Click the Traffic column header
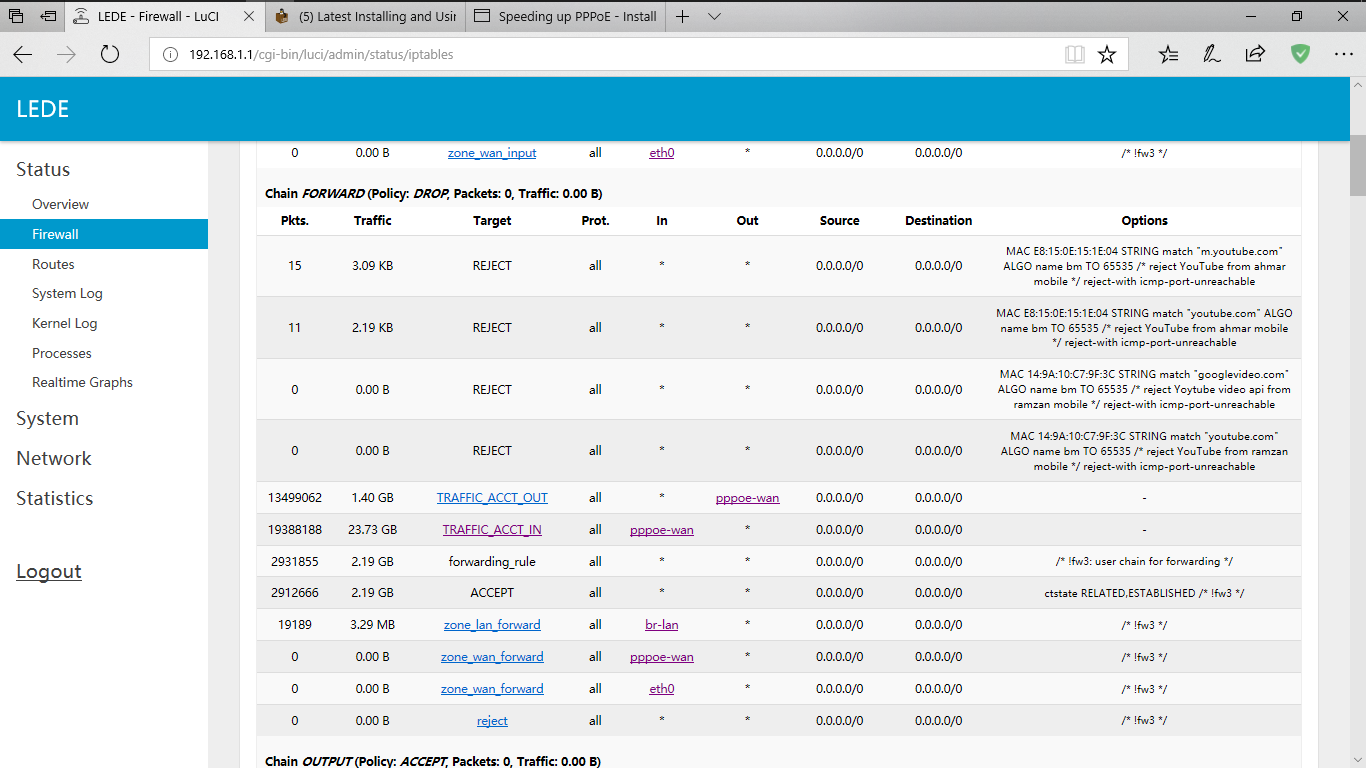This screenshot has height=768, width=1366. (x=372, y=220)
